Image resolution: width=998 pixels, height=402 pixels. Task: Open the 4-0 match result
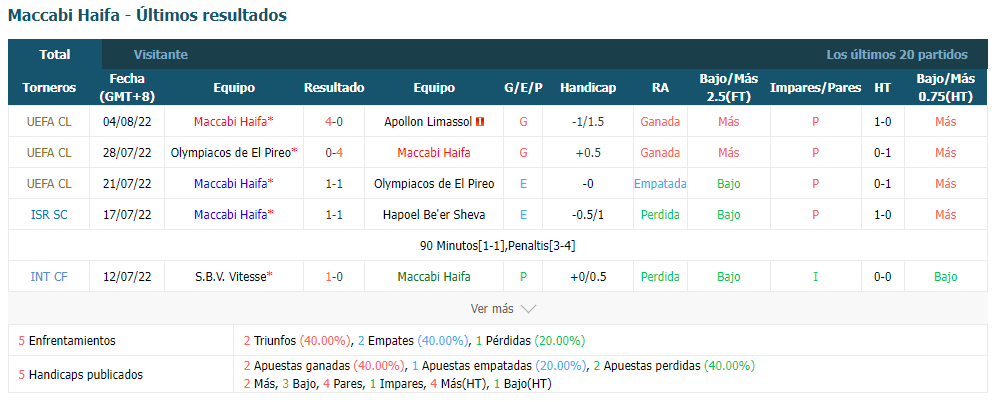coord(334,121)
